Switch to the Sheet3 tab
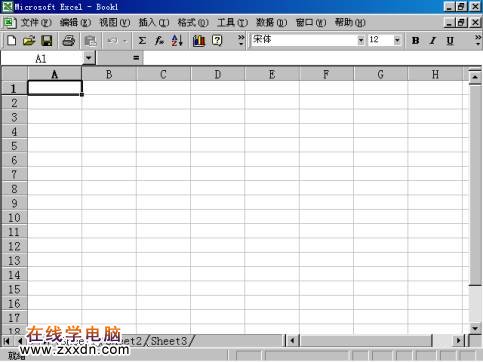The image size is (483, 362). [x=169, y=341]
